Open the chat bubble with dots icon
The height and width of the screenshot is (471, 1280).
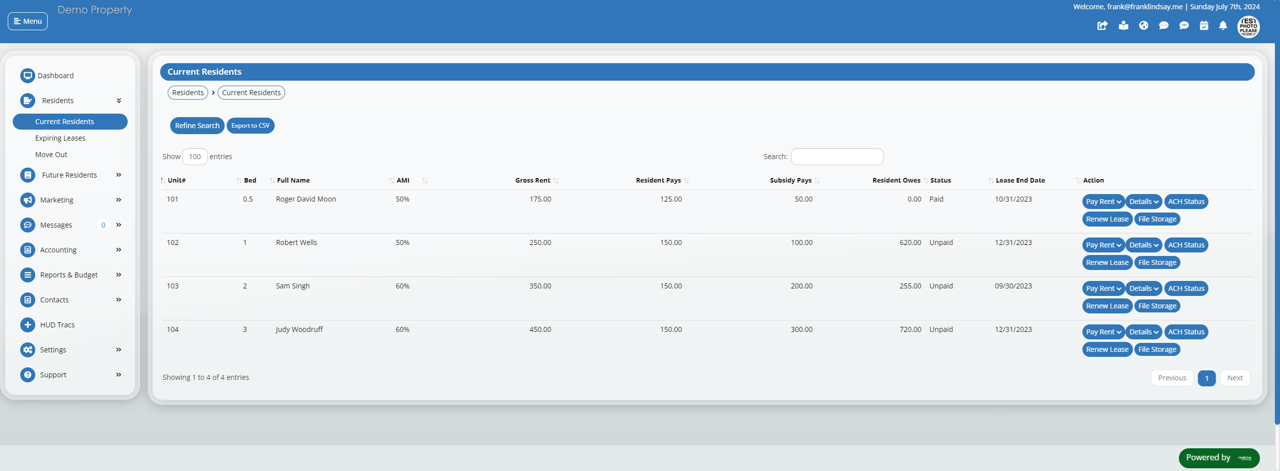[x=1163, y=26]
